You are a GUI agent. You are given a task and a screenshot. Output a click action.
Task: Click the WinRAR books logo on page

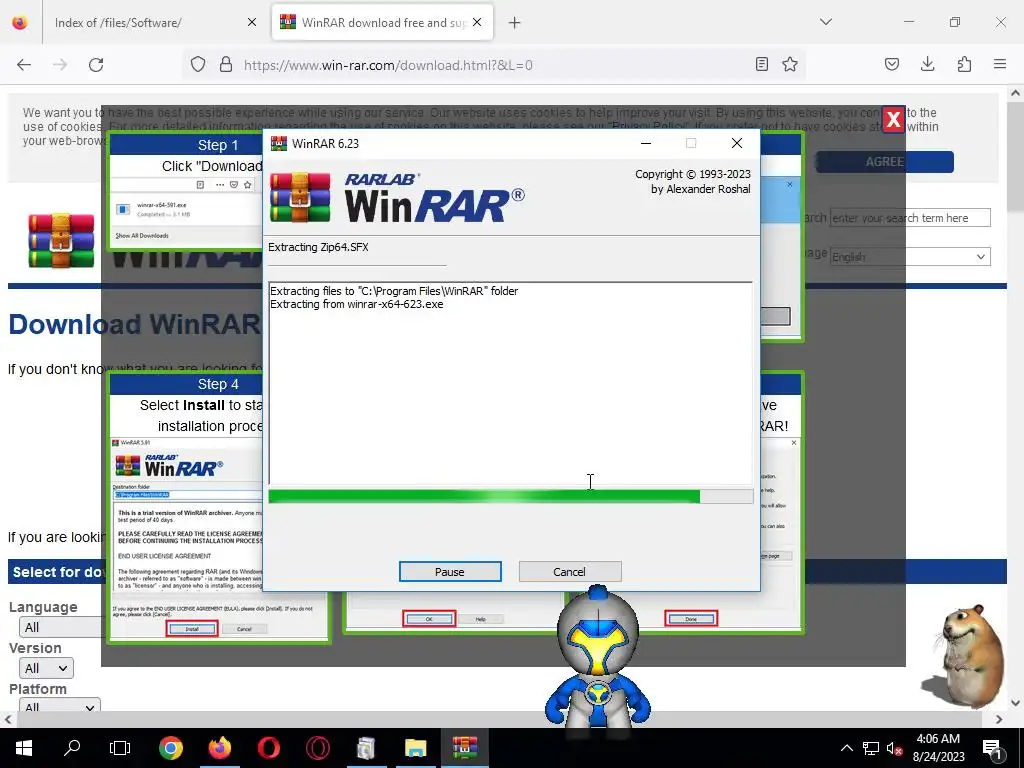(x=61, y=240)
